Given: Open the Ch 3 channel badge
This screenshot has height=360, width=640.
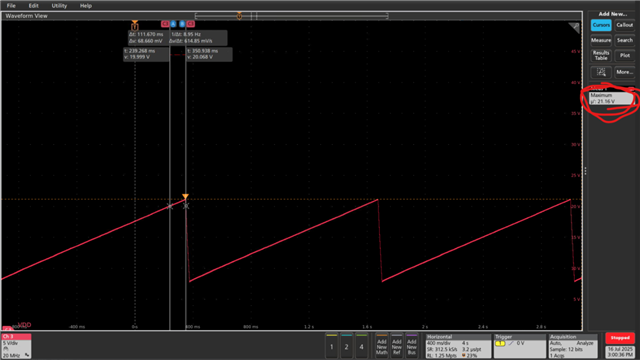Looking at the screenshot, I should click(16, 346).
